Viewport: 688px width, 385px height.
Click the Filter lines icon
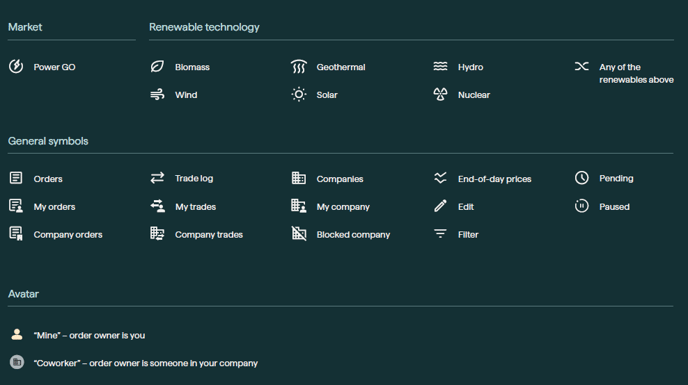pyautogui.click(x=440, y=234)
